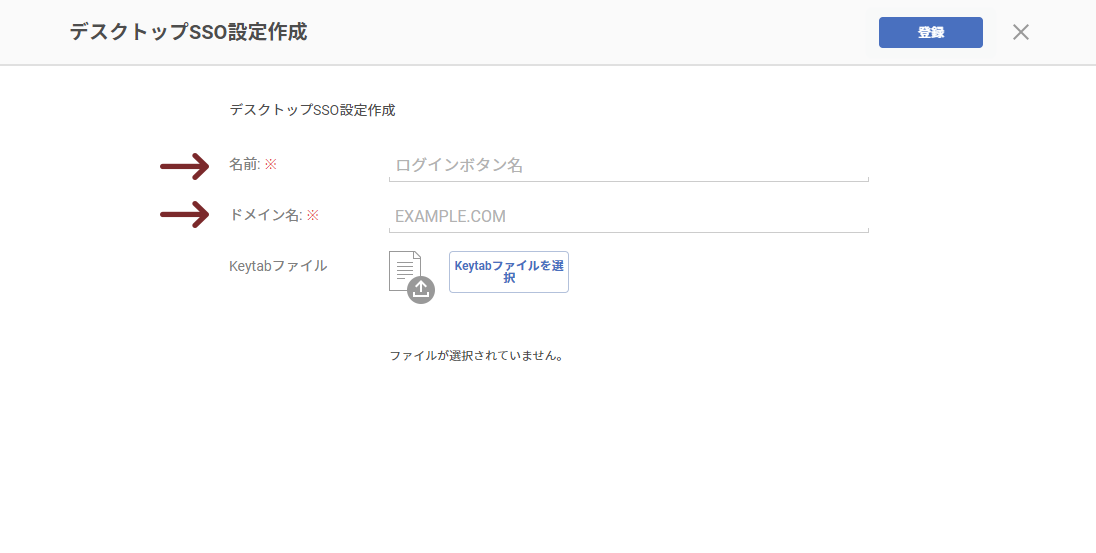Viewport: 1096px width, 553px height.
Task: Select the 名前 field label
Action: tap(244, 164)
